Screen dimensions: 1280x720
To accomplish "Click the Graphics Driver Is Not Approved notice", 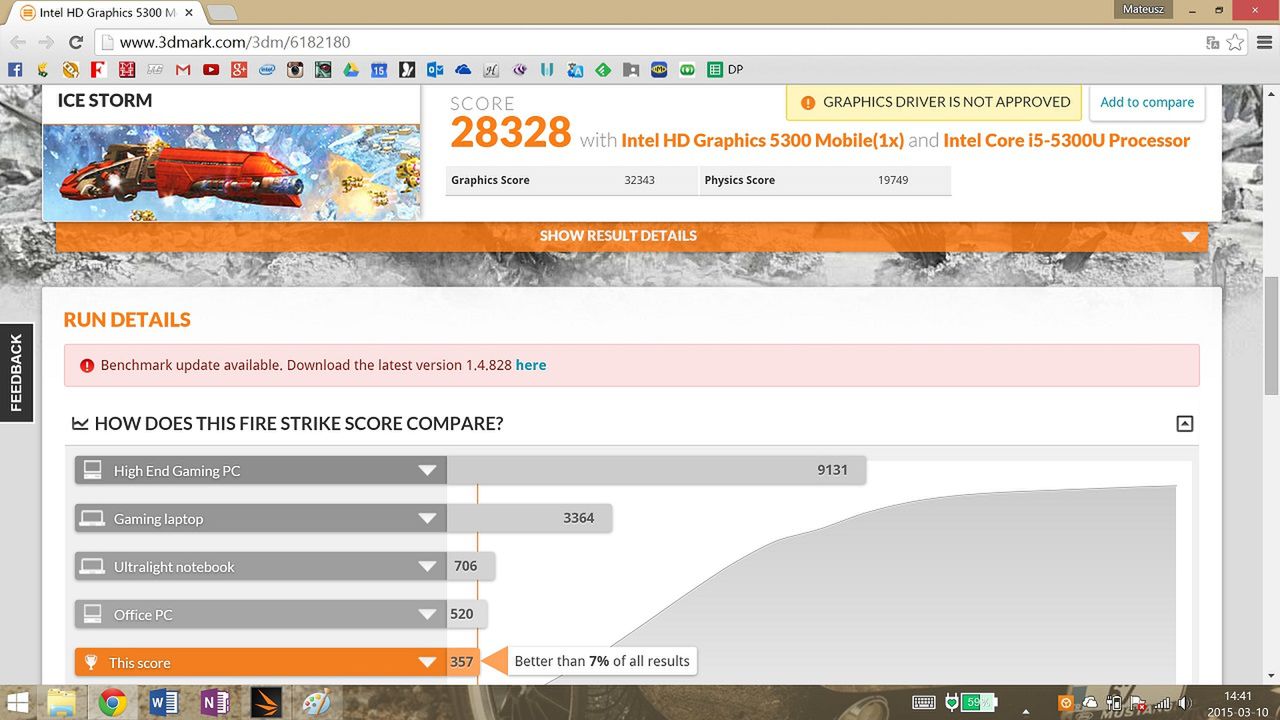I will click(x=934, y=102).
